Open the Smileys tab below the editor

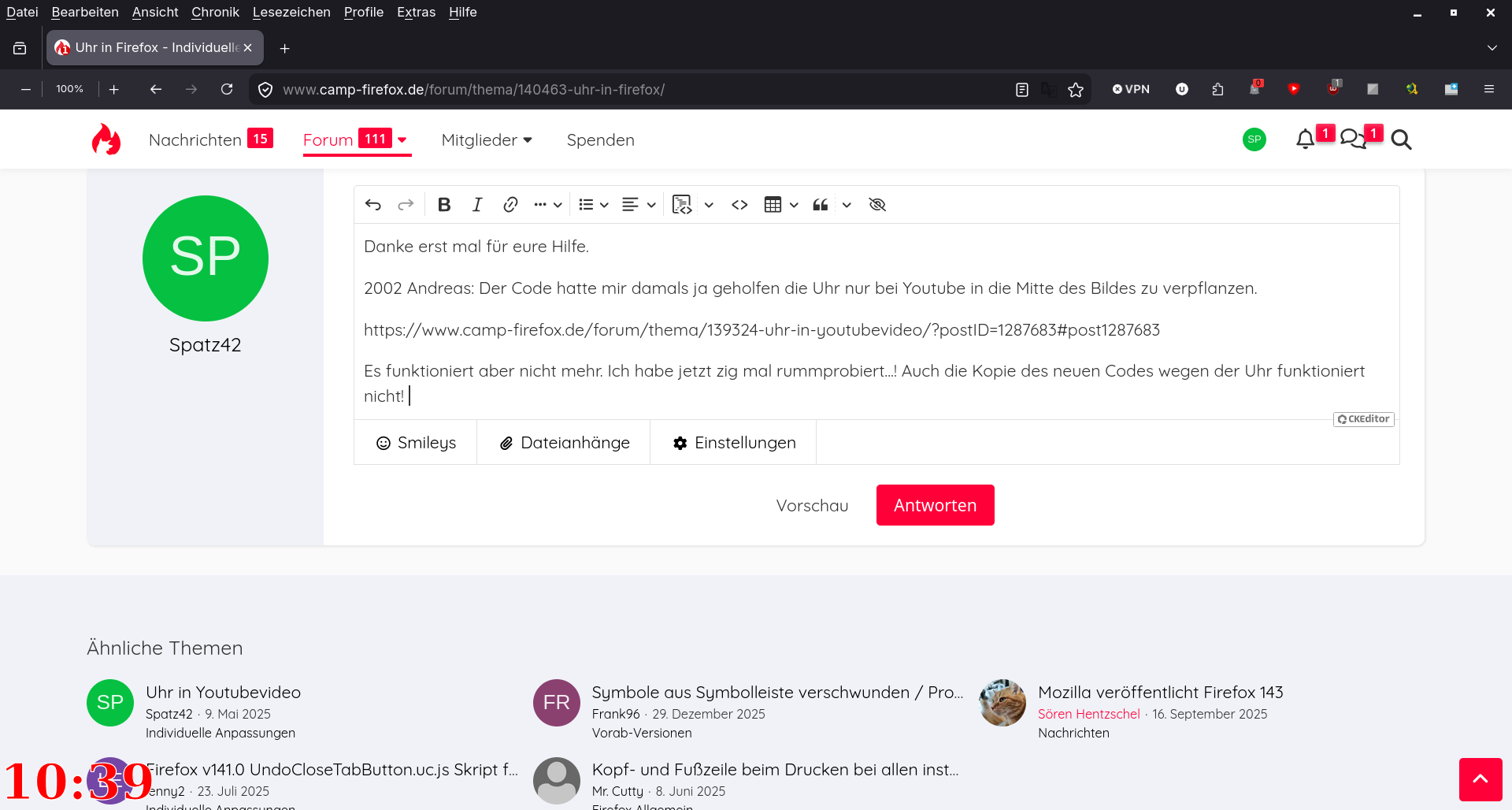click(416, 443)
